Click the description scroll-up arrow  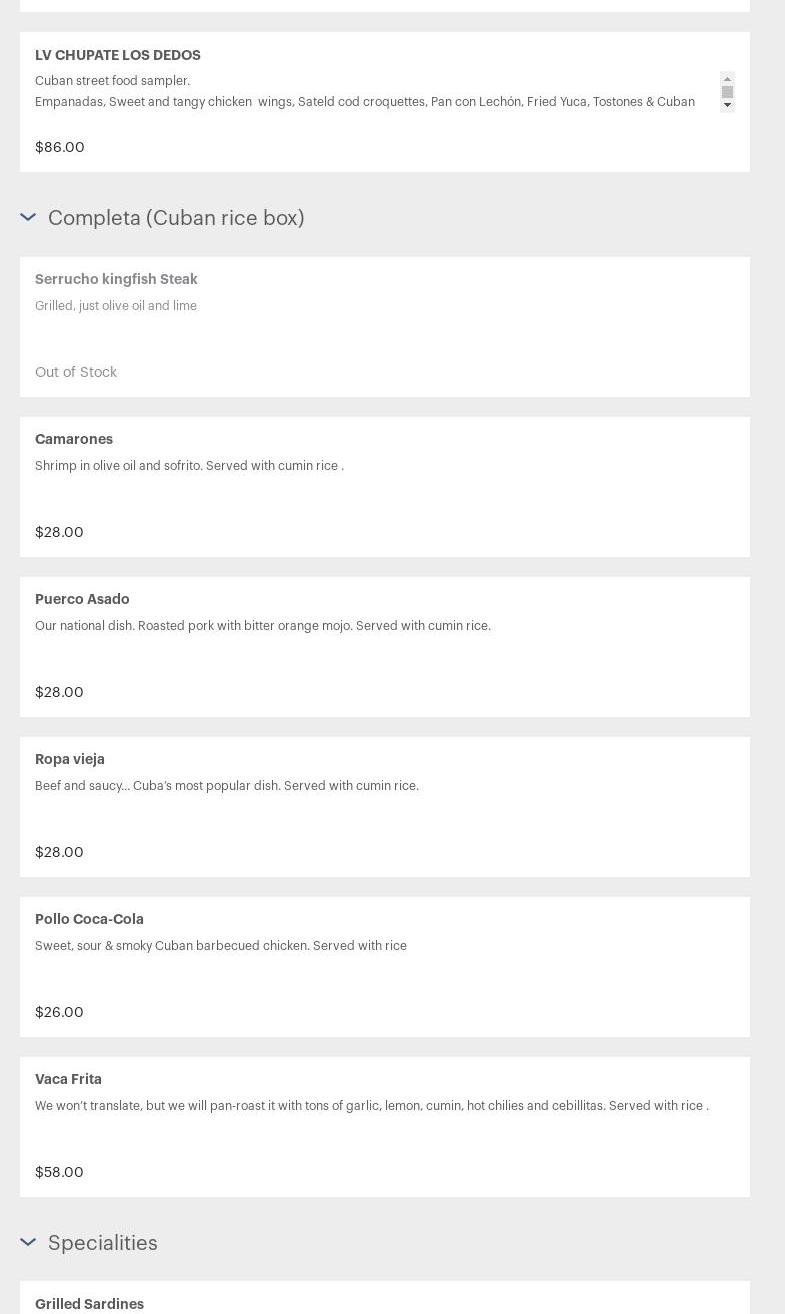[x=728, y=78]
